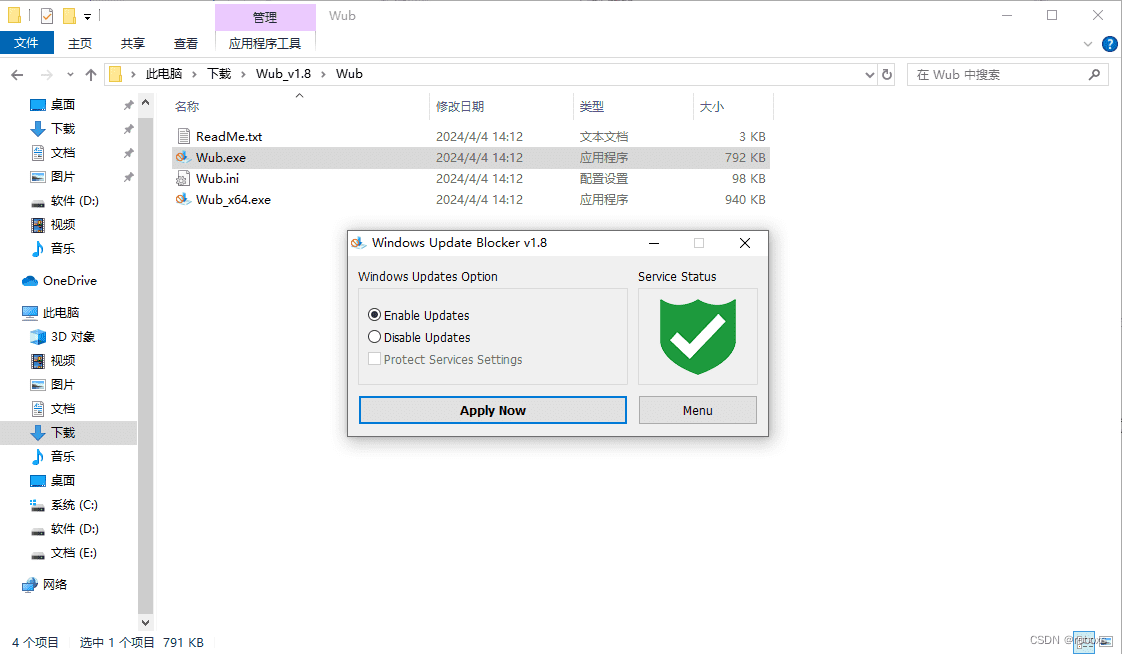Open the recent locations dropdown arrow
The image size is (1122, 654).
70,74
